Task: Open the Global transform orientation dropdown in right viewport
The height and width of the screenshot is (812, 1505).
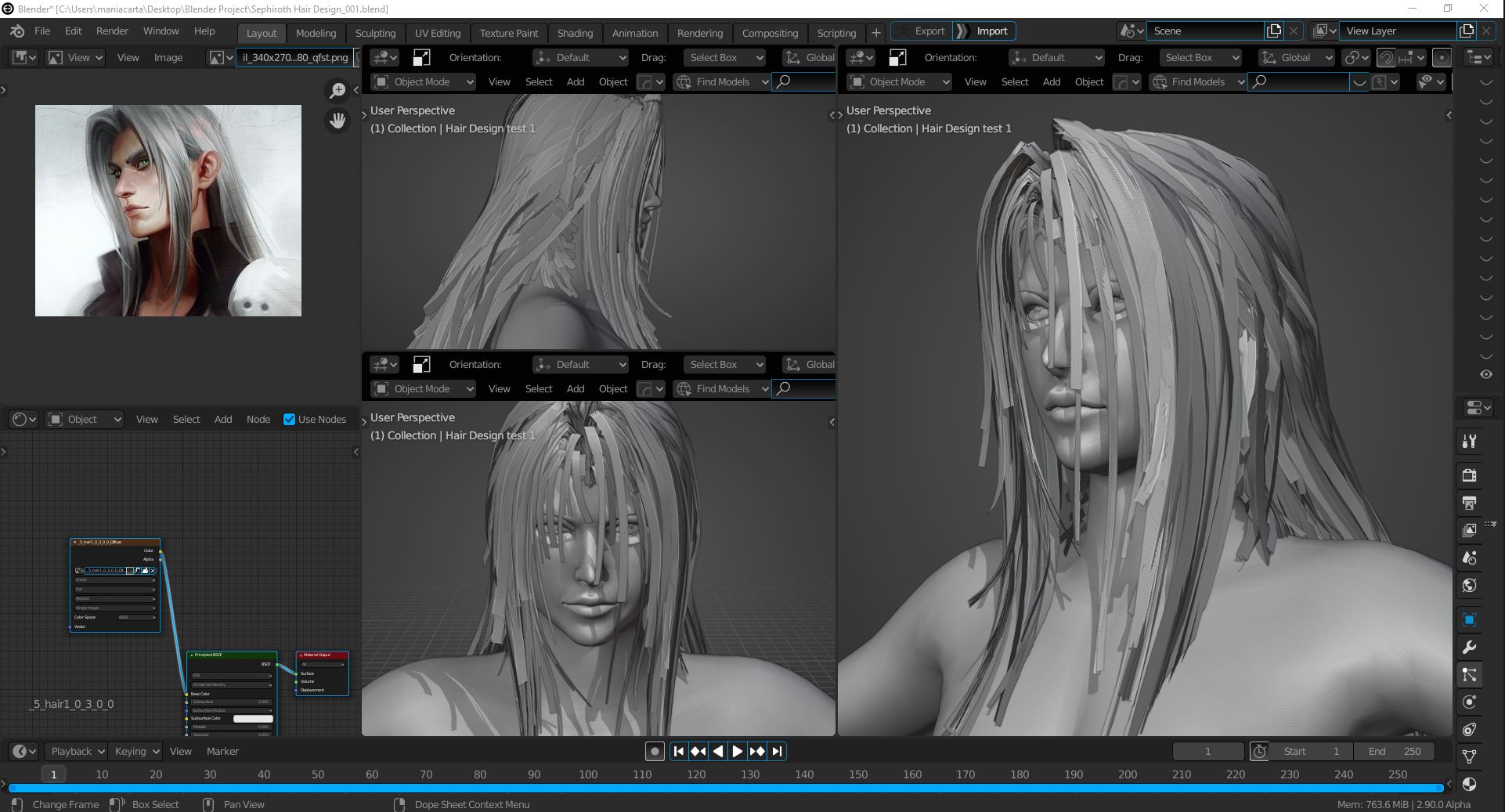Action: click(x=1296, y=58)
